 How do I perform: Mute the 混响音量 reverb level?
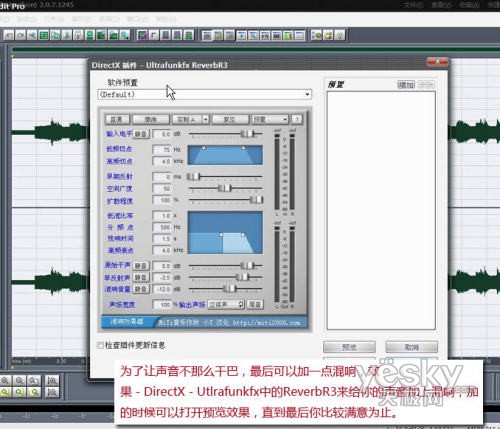tap(141, 289)
